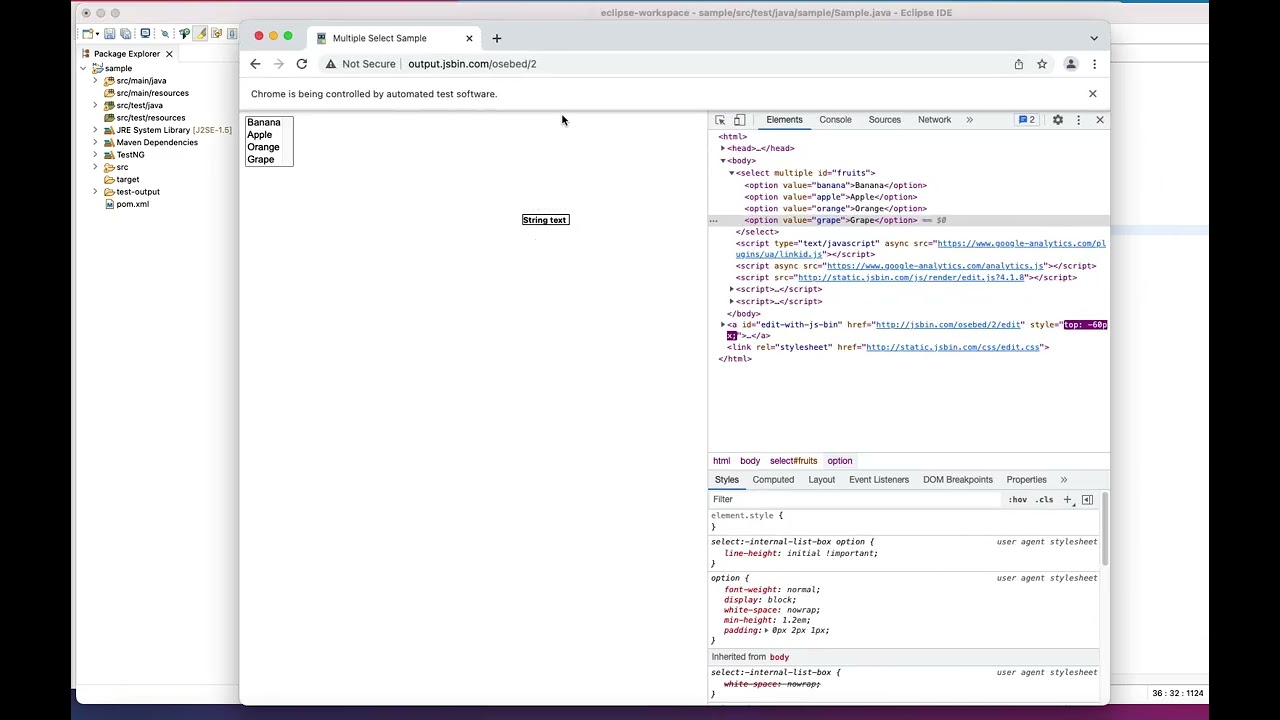Expand src/main/java in Package Explorer
Viewport: 1280px width, 720px height.
pos(95,81)
